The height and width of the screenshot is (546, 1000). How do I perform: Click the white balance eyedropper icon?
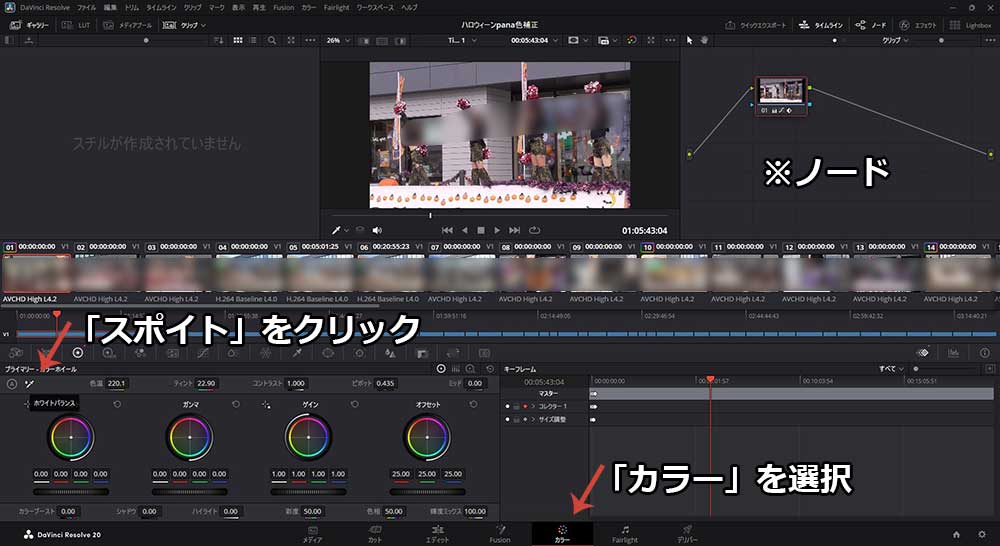29,383
